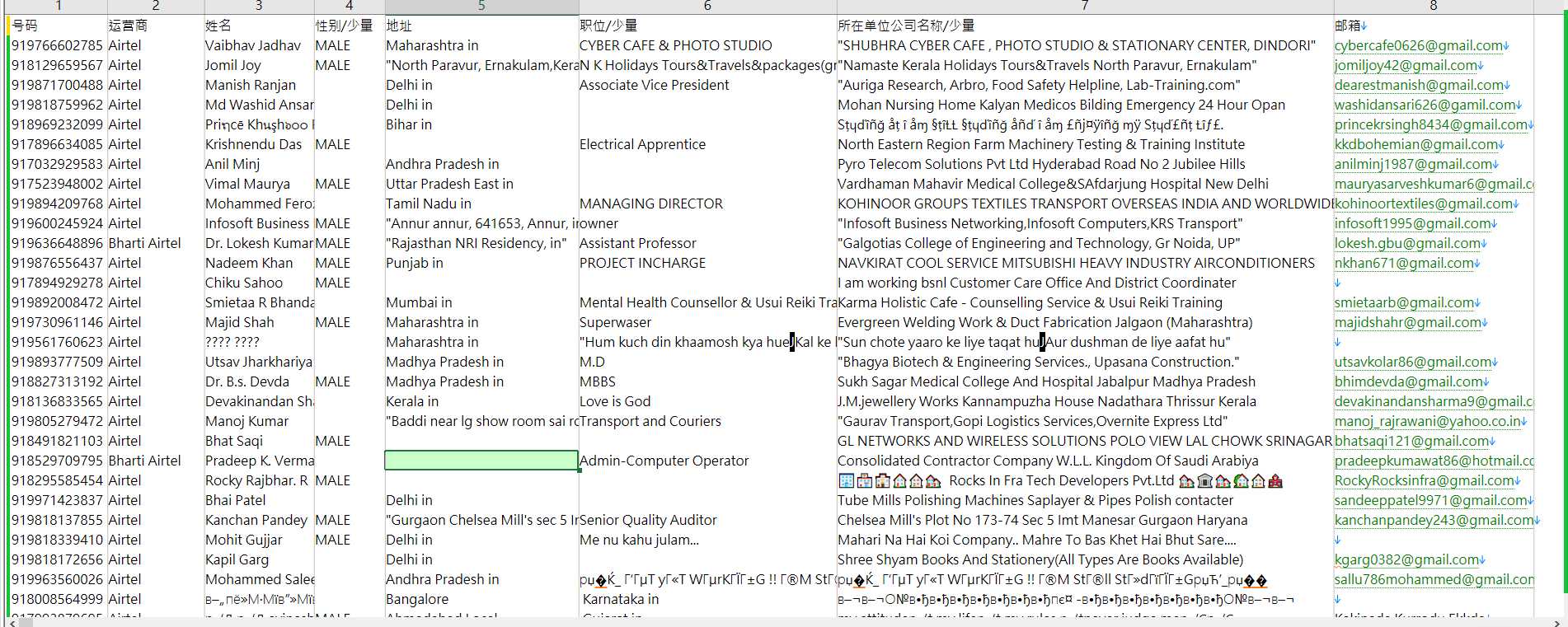Screen dimensions: 1568x627
Task: Select the name Nadeem Khan
Action: click(x=249, y=263)
